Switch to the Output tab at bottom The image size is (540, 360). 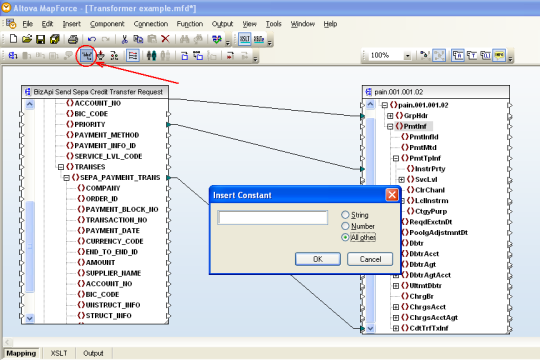(93, 353)
